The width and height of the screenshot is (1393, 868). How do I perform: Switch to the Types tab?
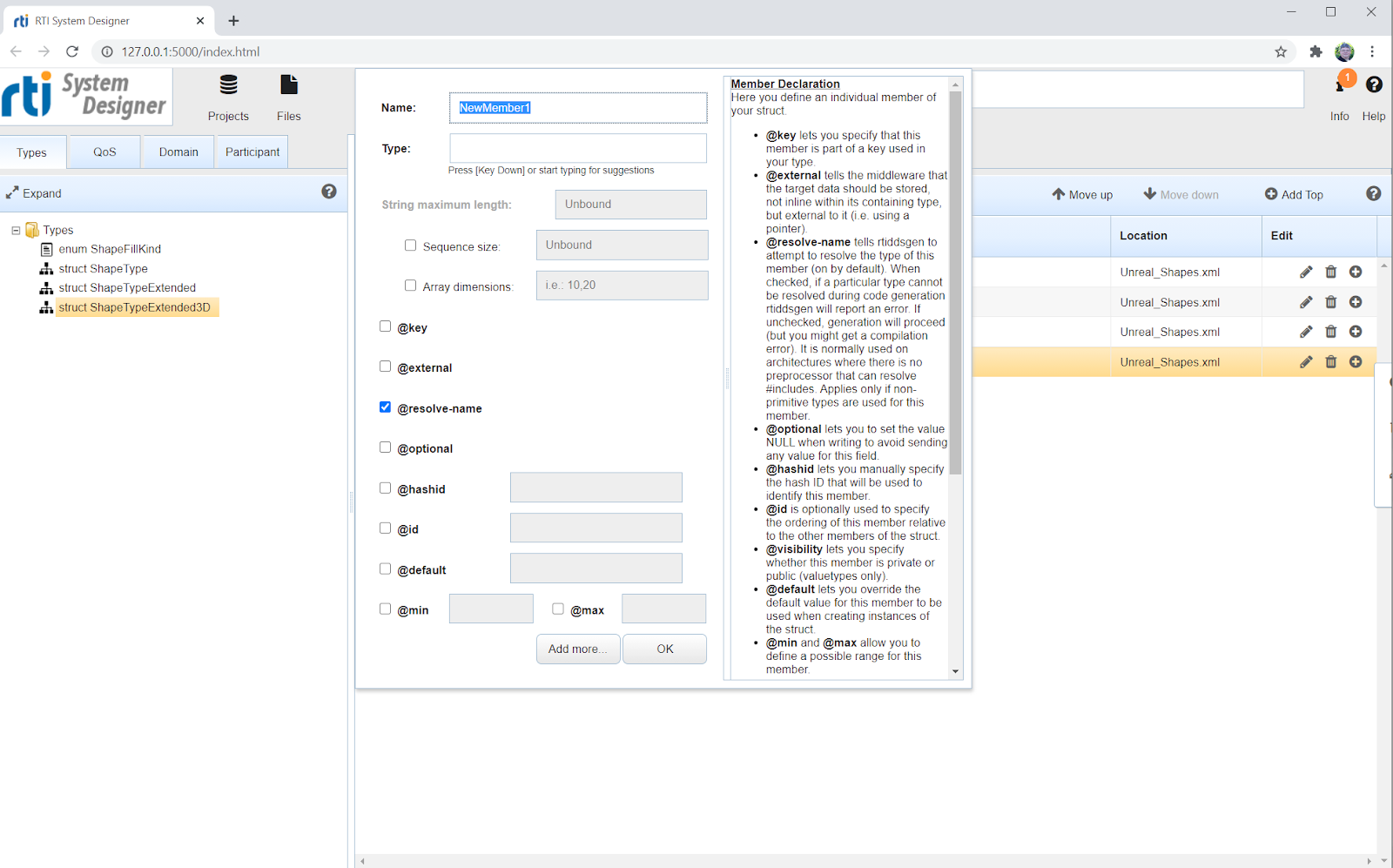coord(32,152)
